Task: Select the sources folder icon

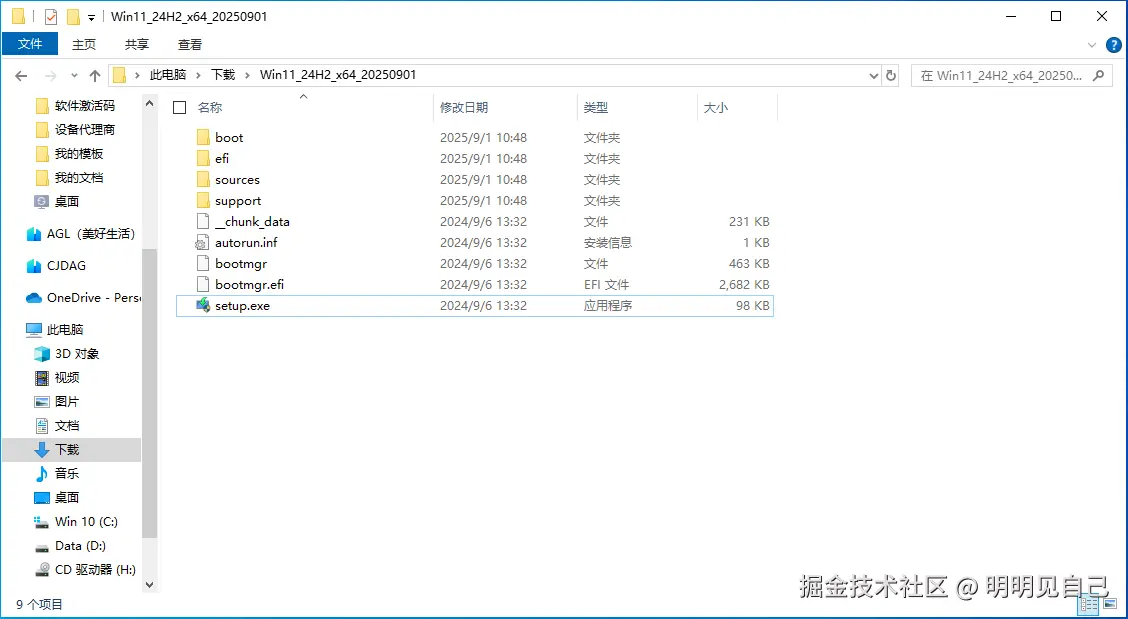Action: (203, 179)
